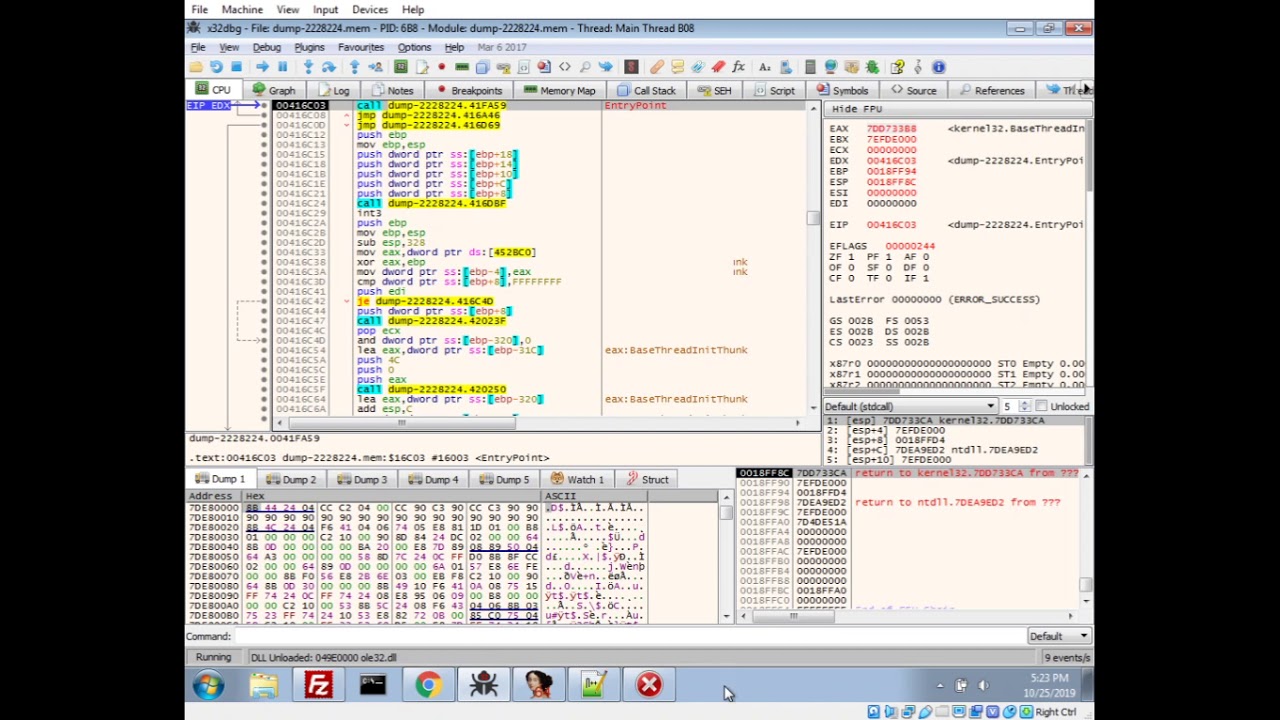Run the program with the arrow icon
The width and height of the screenshot is (1280, 720).
[262, 67]
